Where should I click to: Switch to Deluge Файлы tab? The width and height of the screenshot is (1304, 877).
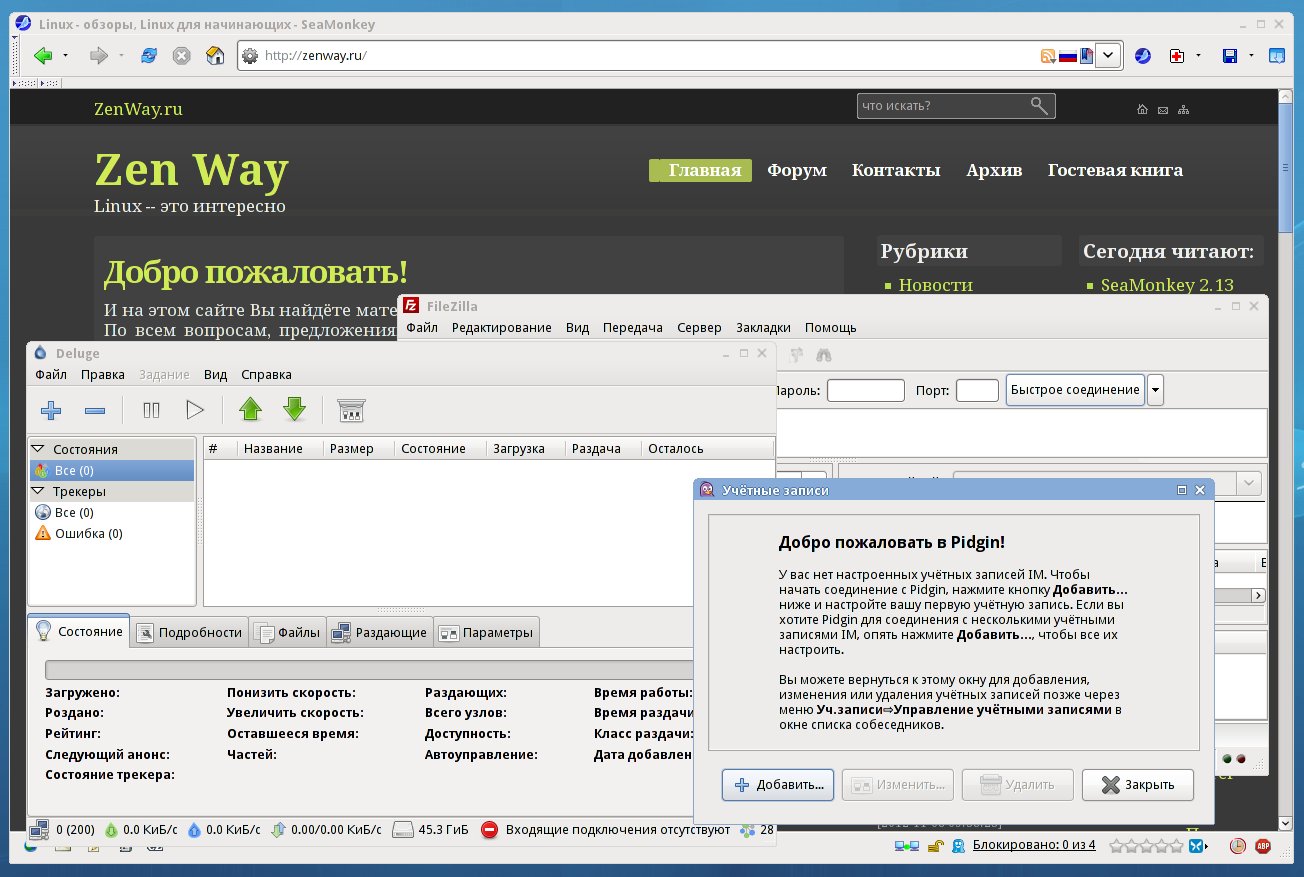coord(288,632)
